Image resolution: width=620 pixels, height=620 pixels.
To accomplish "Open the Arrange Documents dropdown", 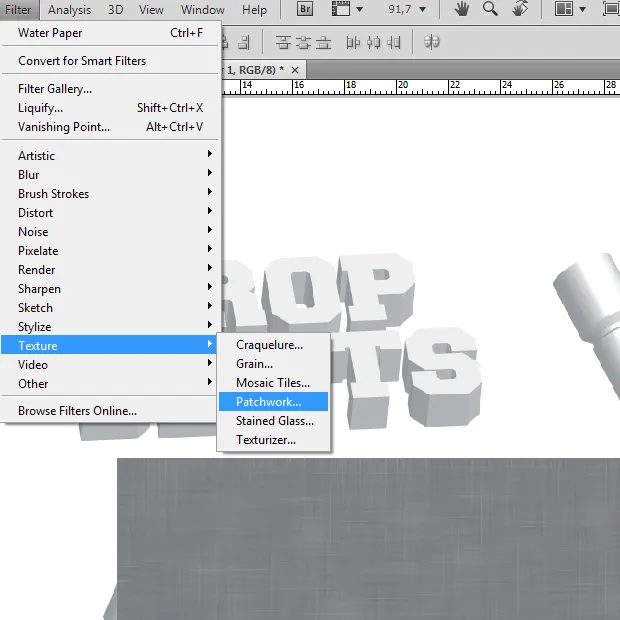I will click(x=568, y=10).
